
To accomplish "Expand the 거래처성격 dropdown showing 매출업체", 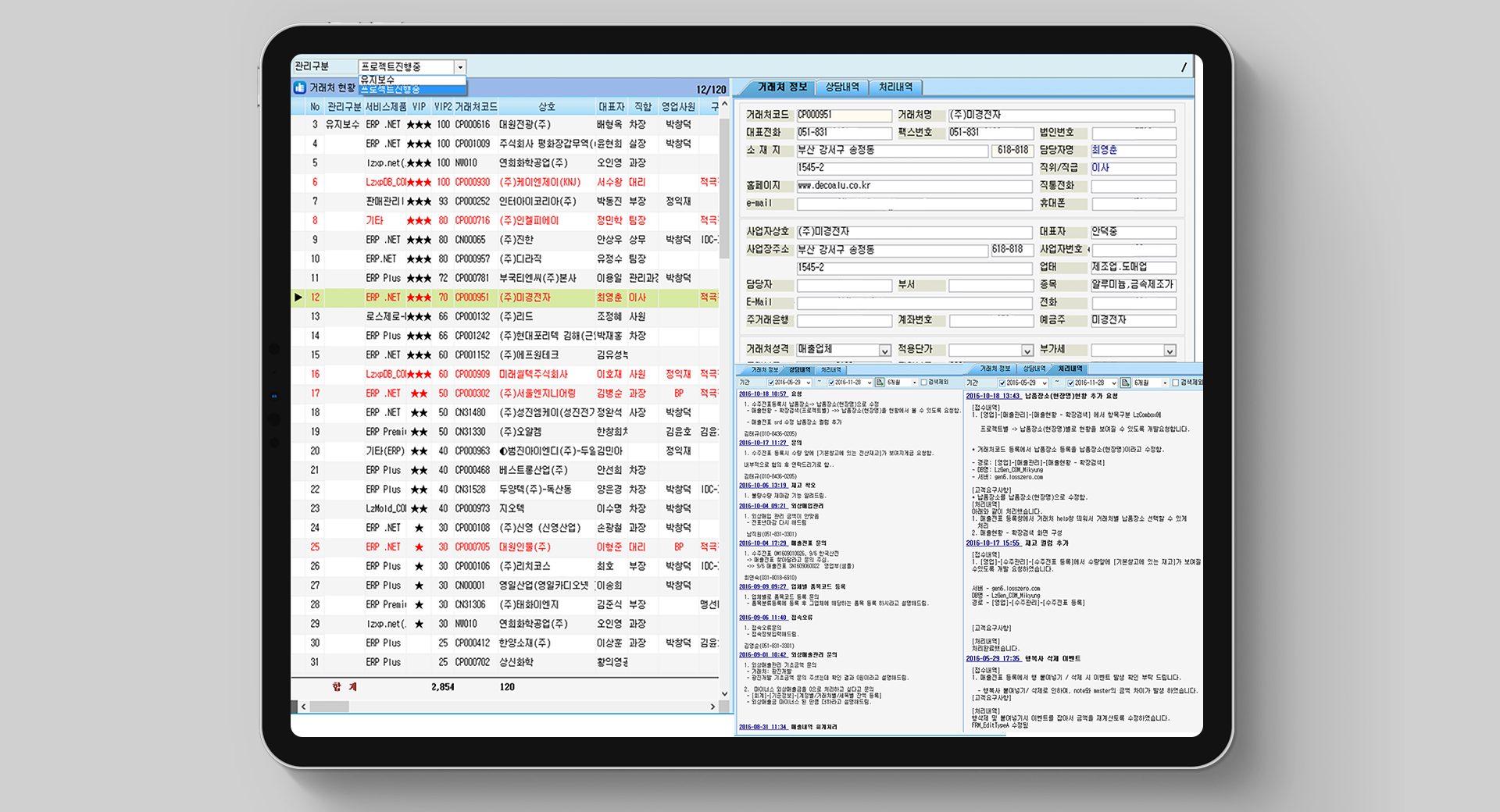I will (x=884, y=351).
